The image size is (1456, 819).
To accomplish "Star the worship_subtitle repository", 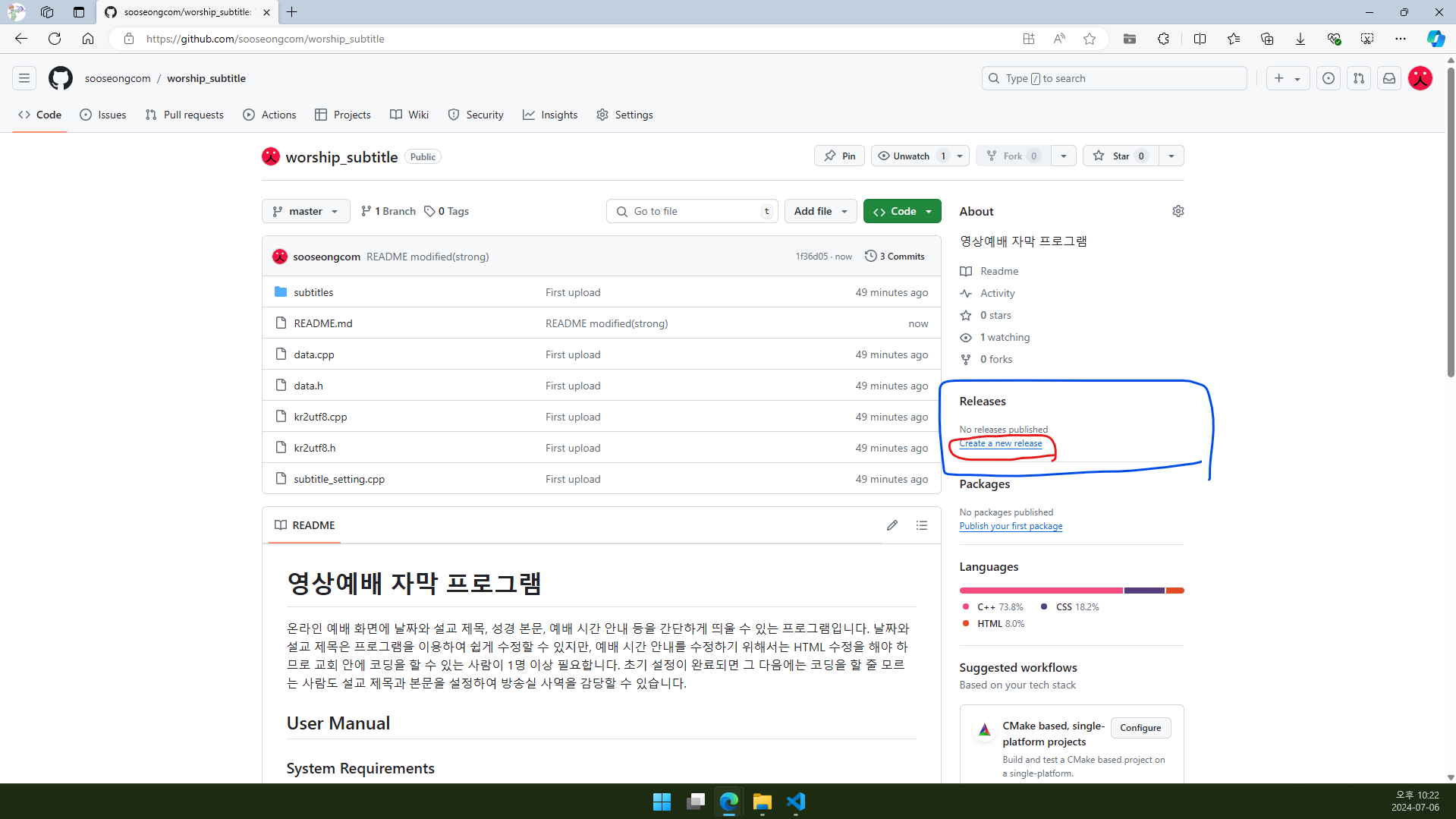I will pyautogui.click(x=1120, y=156).
